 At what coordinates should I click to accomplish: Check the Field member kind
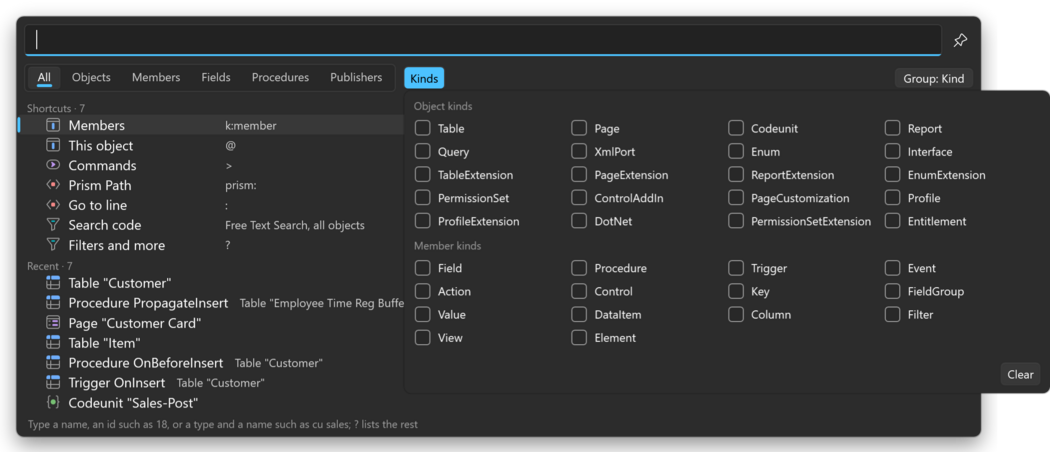point(423,268)
